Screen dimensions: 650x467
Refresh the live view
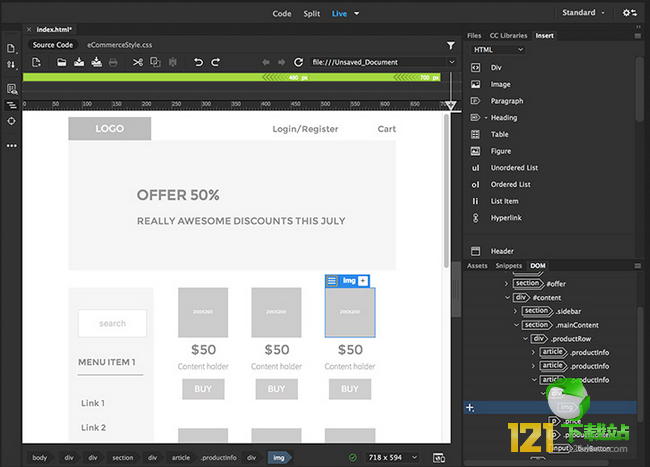298,62
